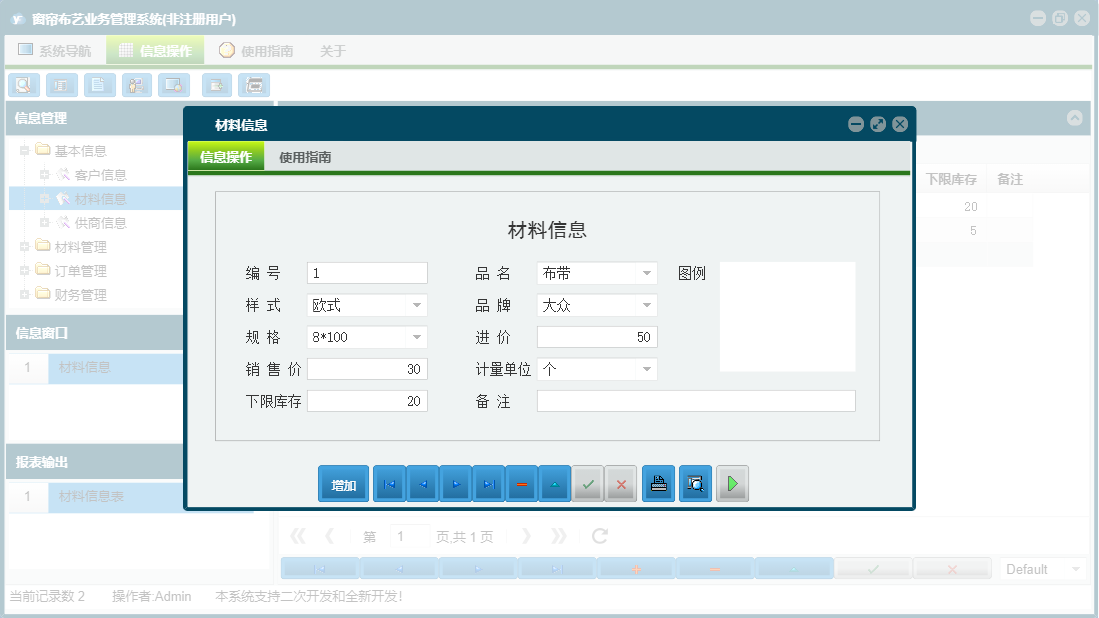
Task: Click the orange plus button in the background bar
Action: pyautogui.click(x=636, y=569)
